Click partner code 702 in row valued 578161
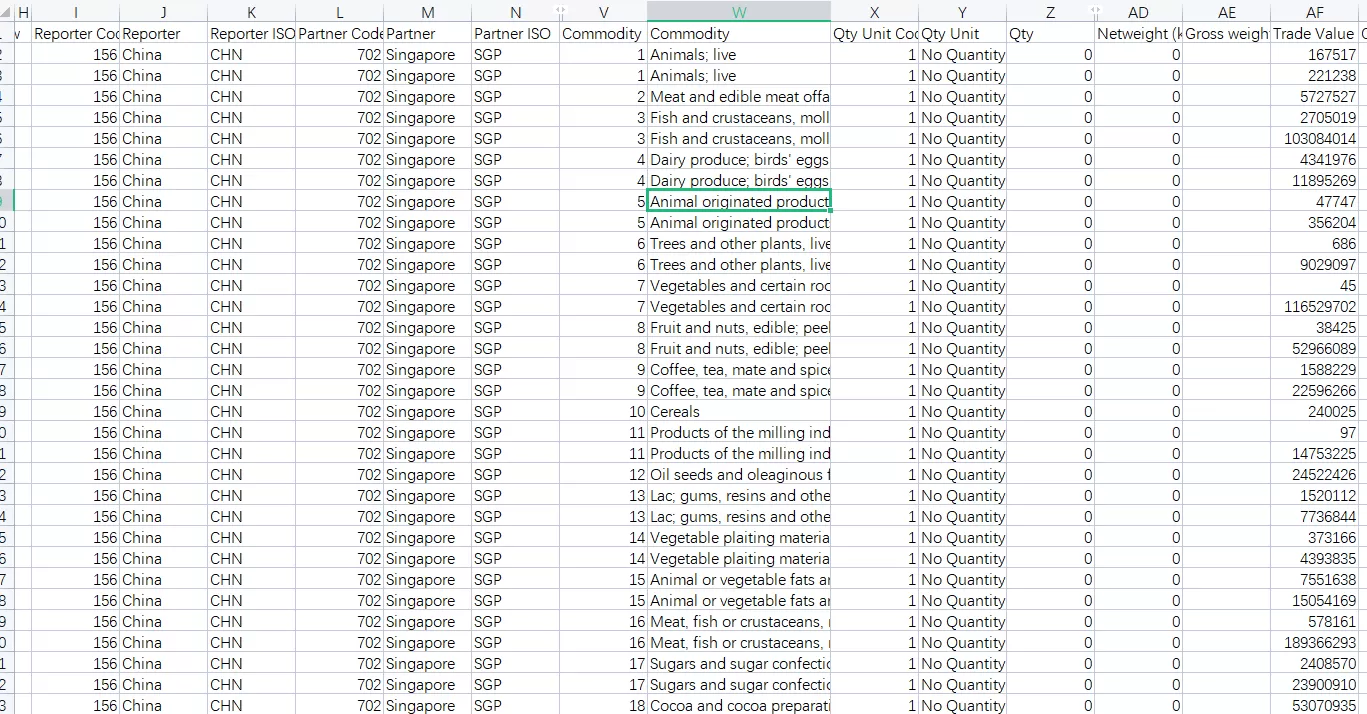The height and width of the screenshot is (714, 1367). tap(339, 621)
